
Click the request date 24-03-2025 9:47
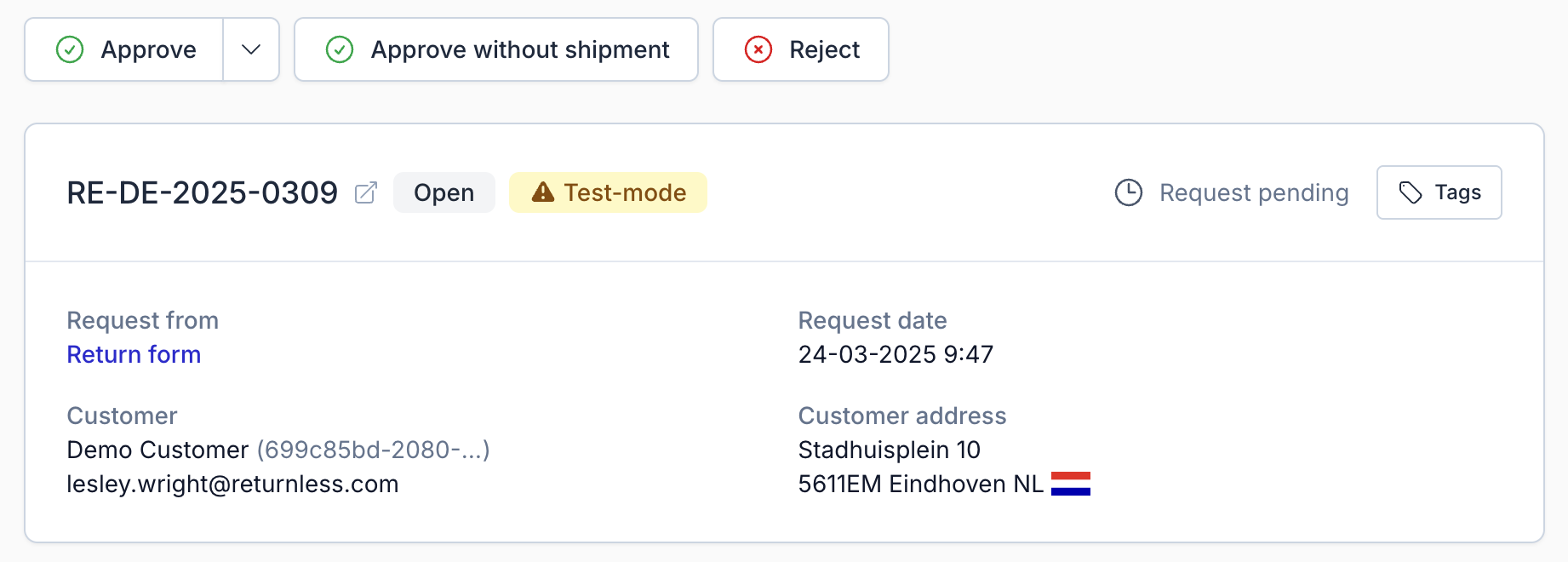click(896, 354)
